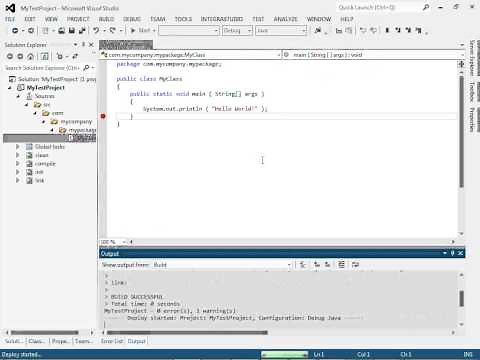Click the green Start debugging arrow
This screenshot has width=480, height=360.
(133, 30)
